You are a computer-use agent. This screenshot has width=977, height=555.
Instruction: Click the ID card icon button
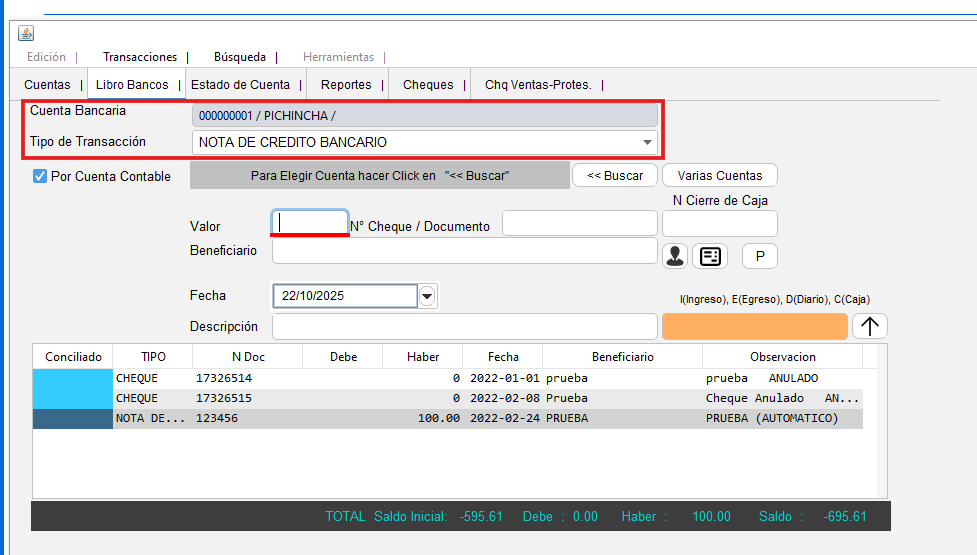(710, 256)
